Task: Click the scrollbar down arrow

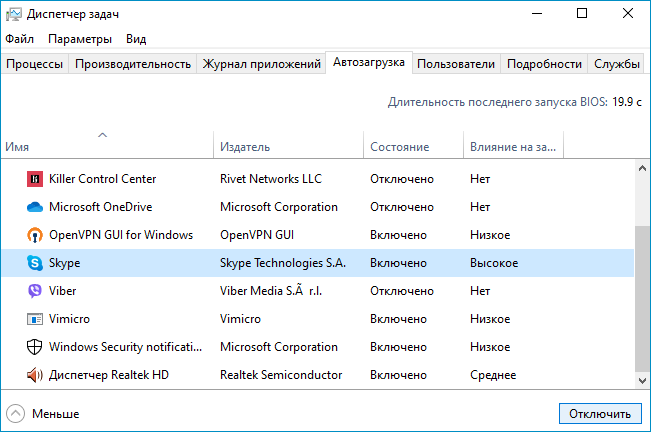Action: click(642, 380)
